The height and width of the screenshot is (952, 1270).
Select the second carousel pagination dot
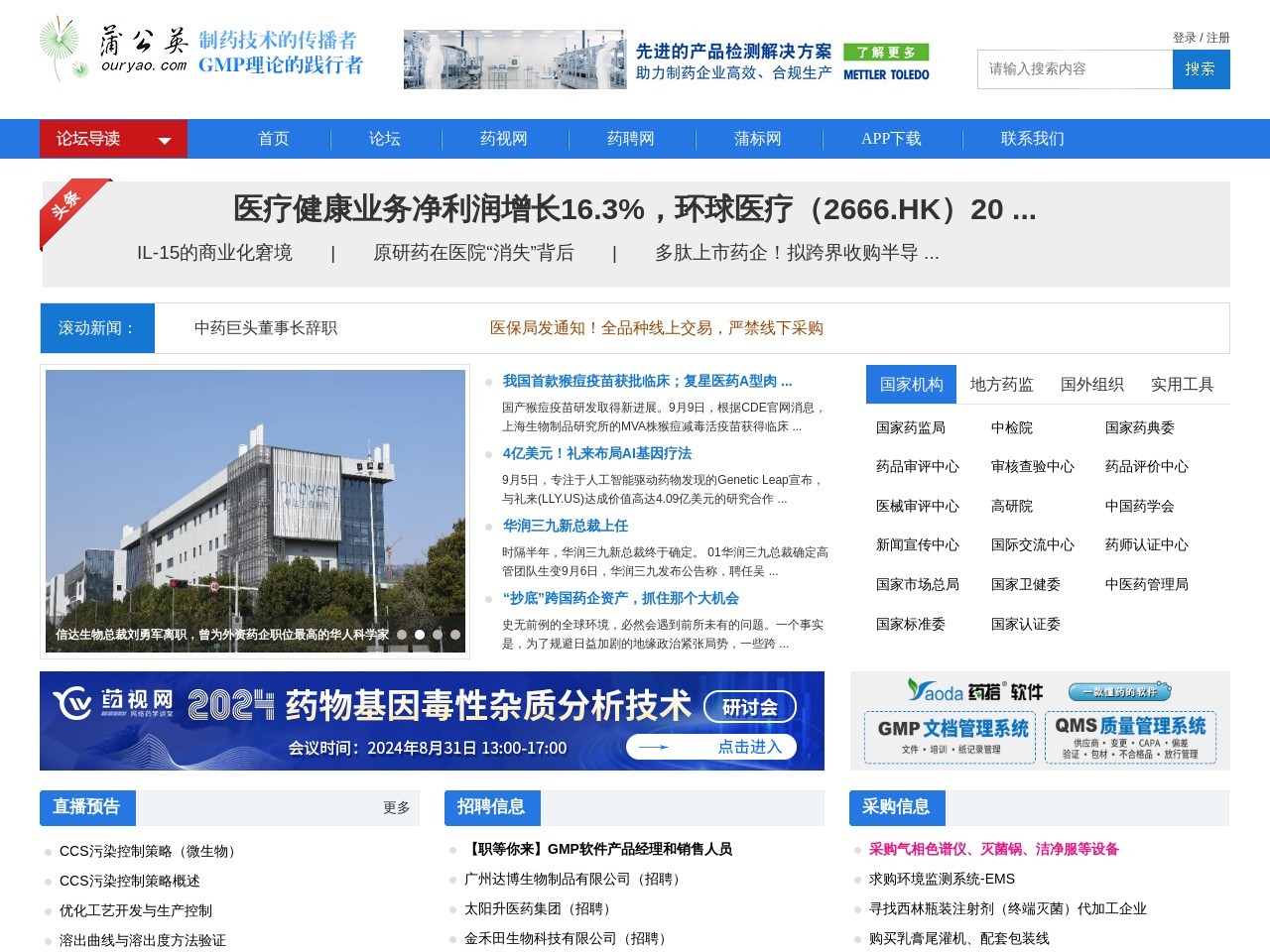[x=421, y=633]
